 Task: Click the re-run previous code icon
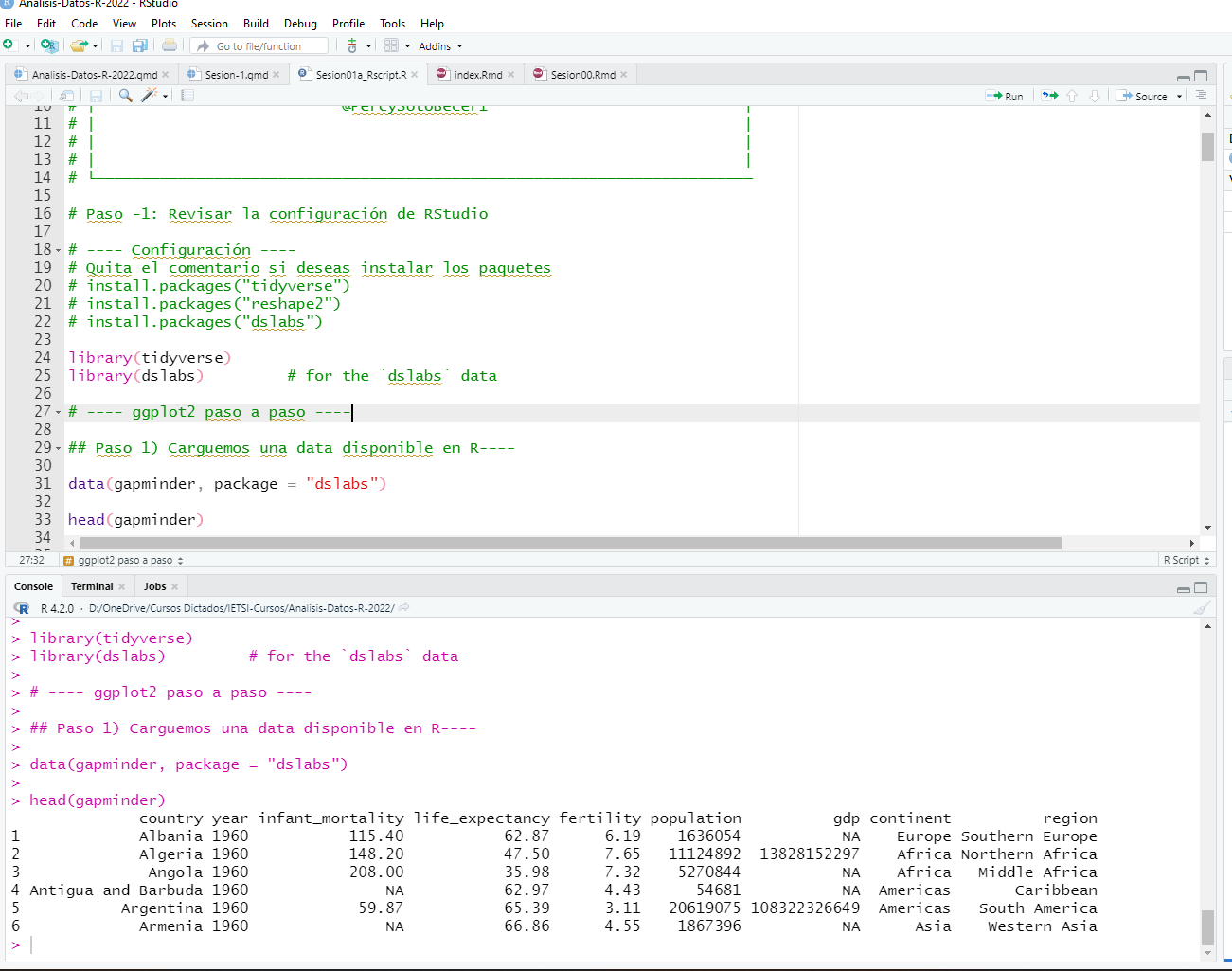pos(1049,96)
